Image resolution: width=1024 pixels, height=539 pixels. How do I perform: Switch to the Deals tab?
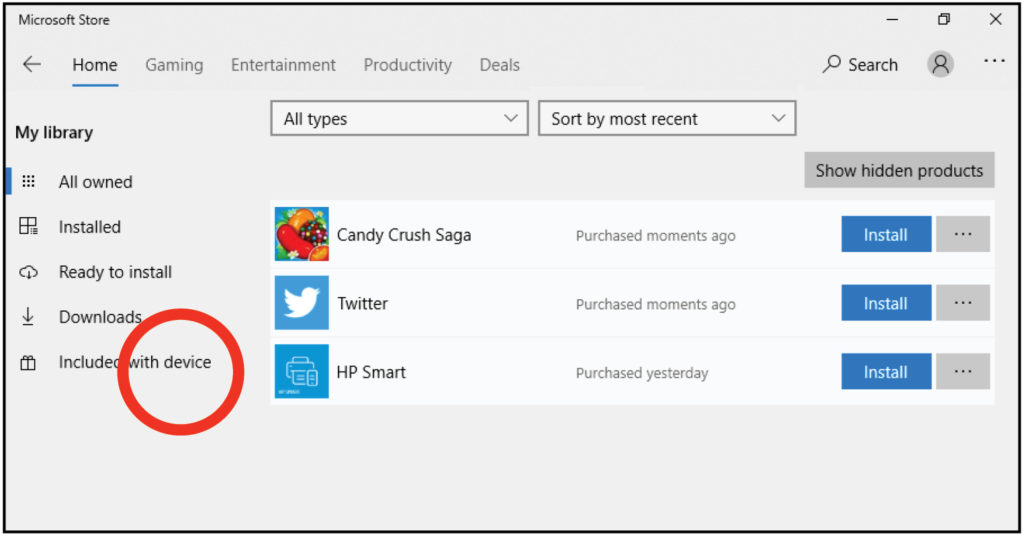pos(500,65)
